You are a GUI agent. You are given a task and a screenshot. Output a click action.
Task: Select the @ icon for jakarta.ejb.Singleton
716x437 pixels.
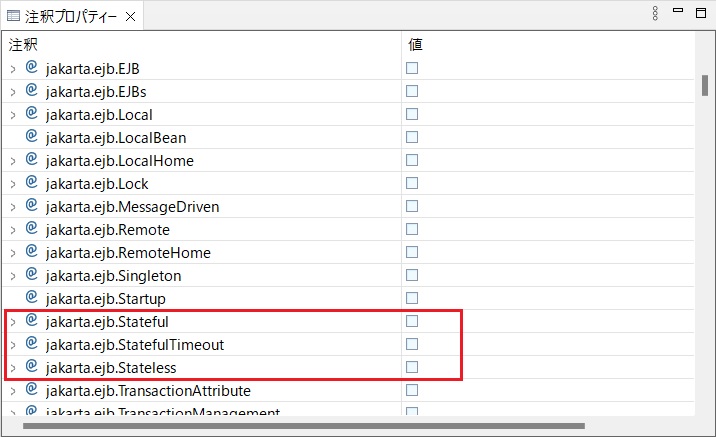pos(31,275)
